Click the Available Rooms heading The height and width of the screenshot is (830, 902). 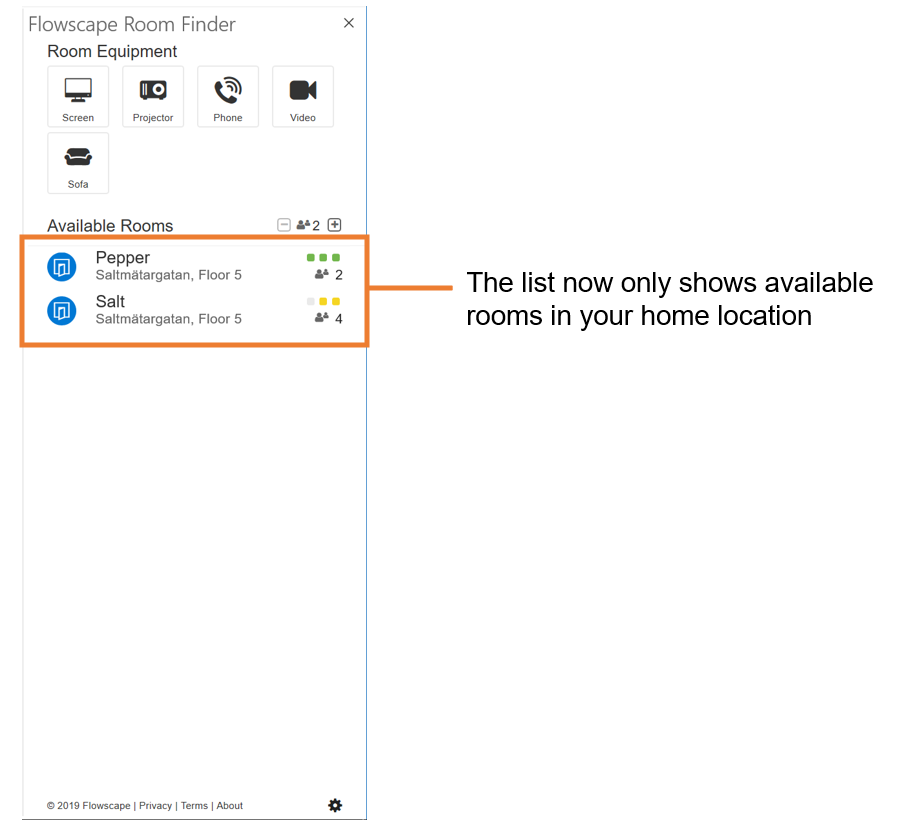(x=110, y=225)
